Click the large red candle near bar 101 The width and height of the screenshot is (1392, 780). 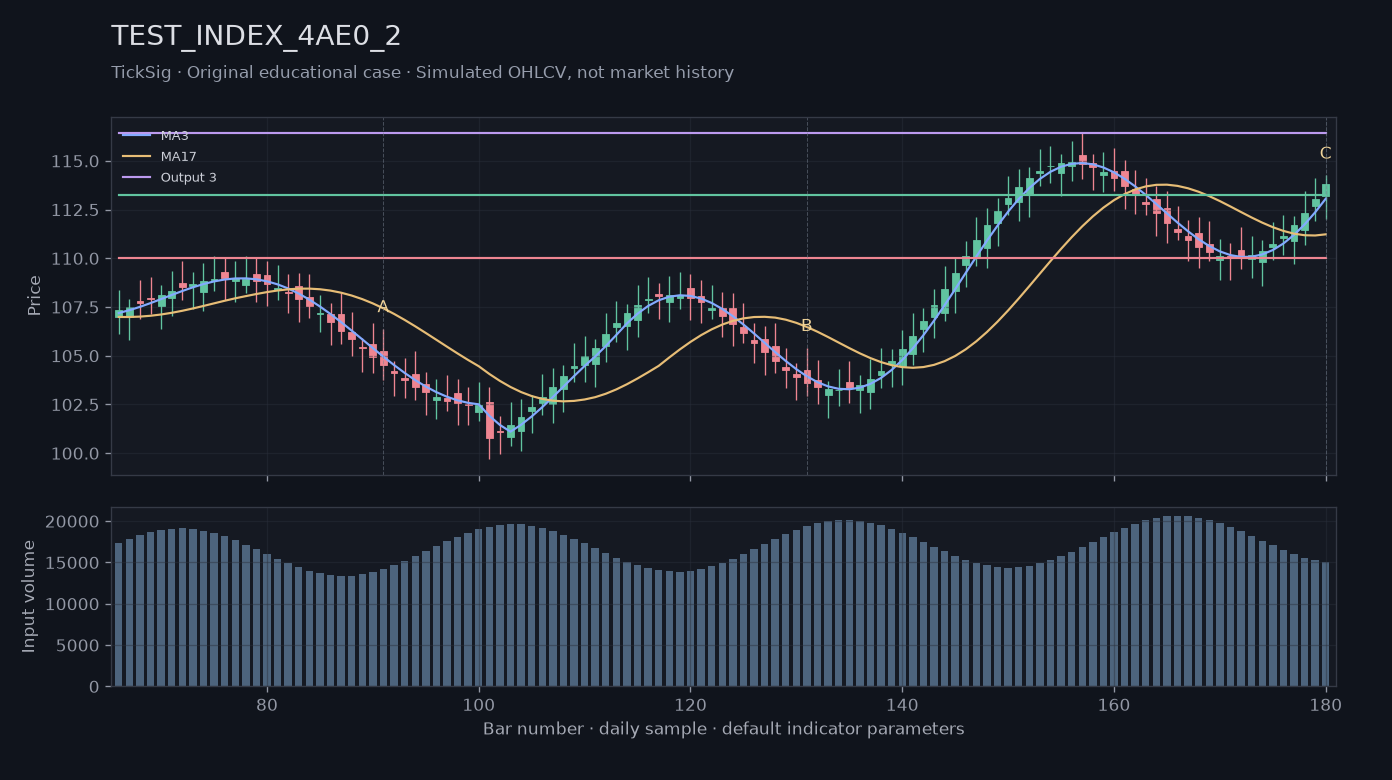490,420
